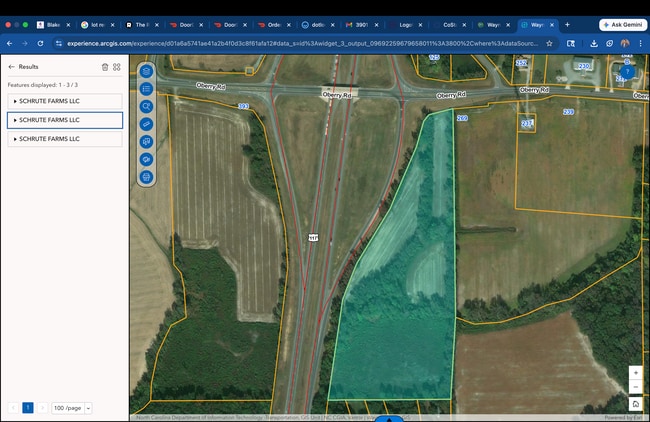
Task: Click the Ask Gemini button
Action: pos(622,24)
